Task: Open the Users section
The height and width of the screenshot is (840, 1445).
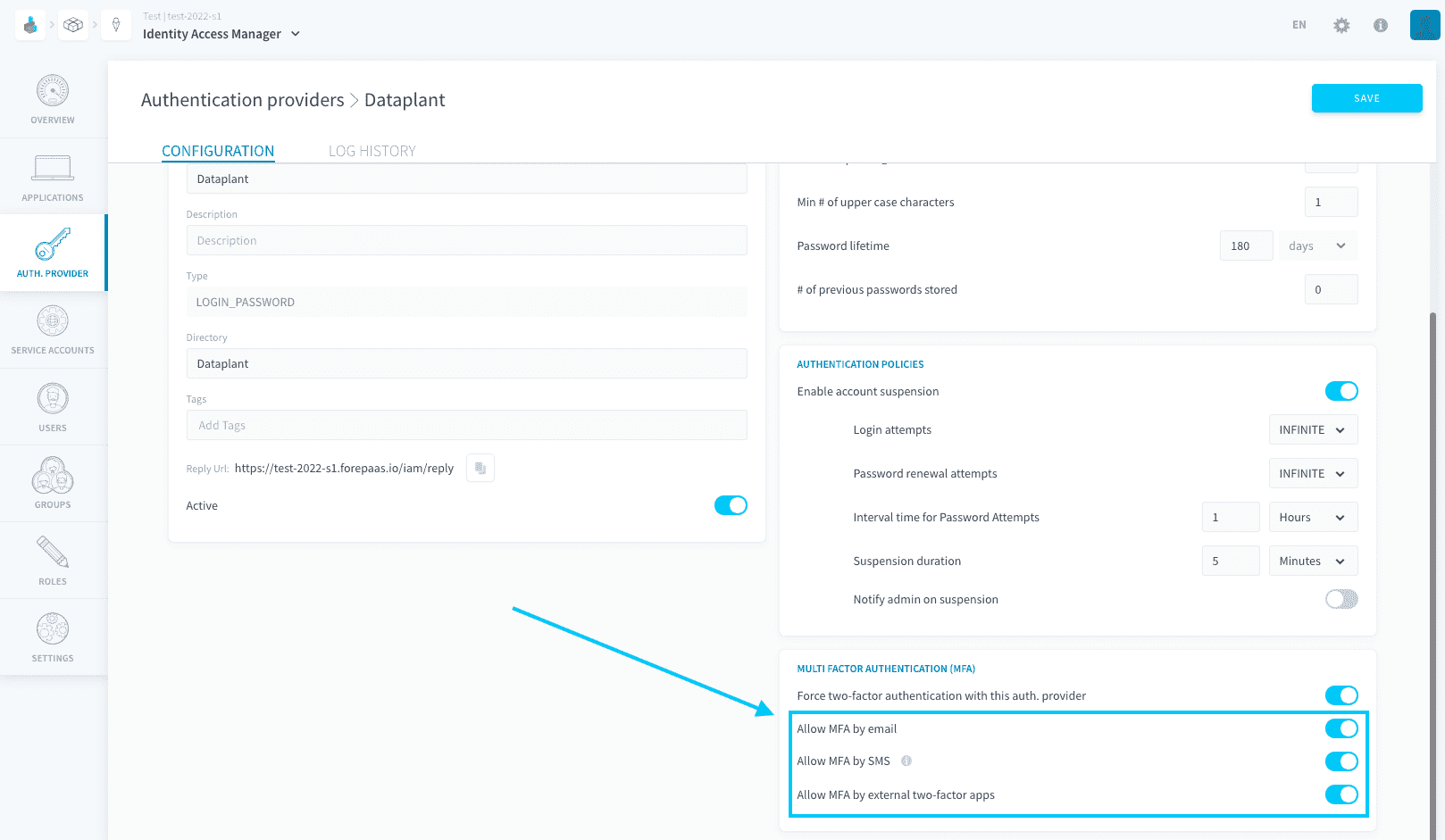Action: coord(53,406)
